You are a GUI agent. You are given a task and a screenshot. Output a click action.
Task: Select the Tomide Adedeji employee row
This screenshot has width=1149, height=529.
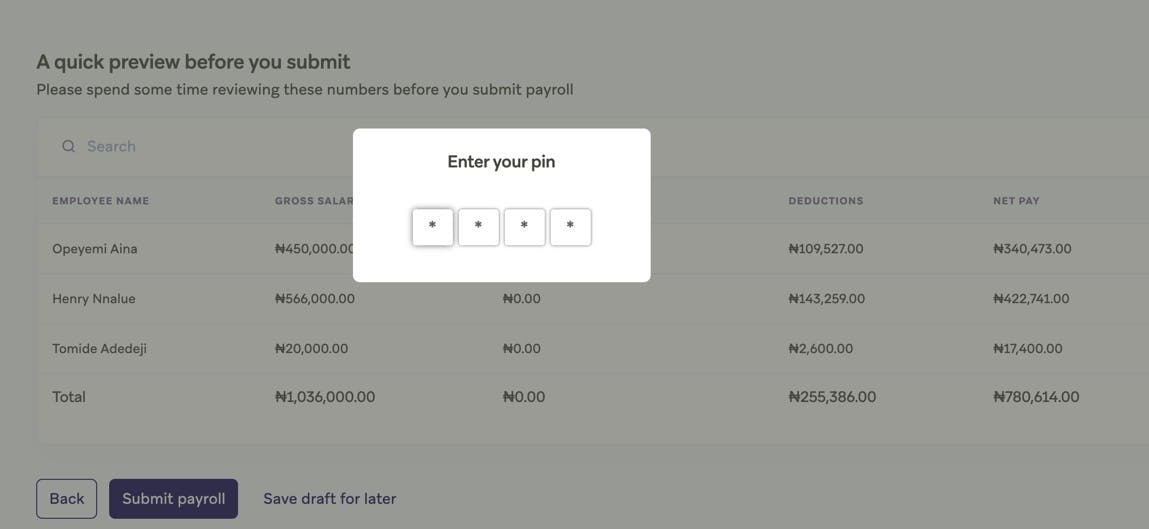(99, 349)
